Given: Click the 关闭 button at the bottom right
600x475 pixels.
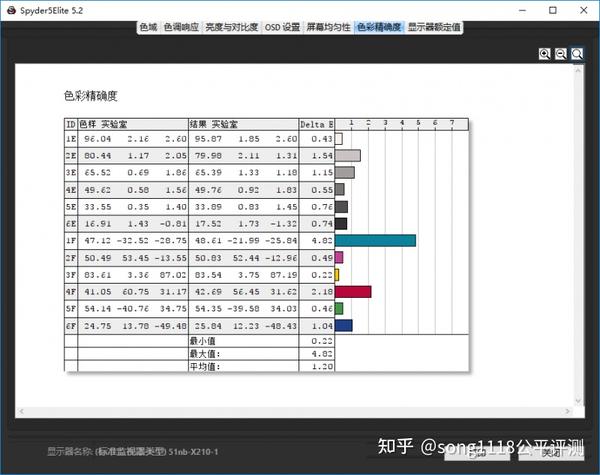Looking at the screenshot, I should click(x=551, y=453).
